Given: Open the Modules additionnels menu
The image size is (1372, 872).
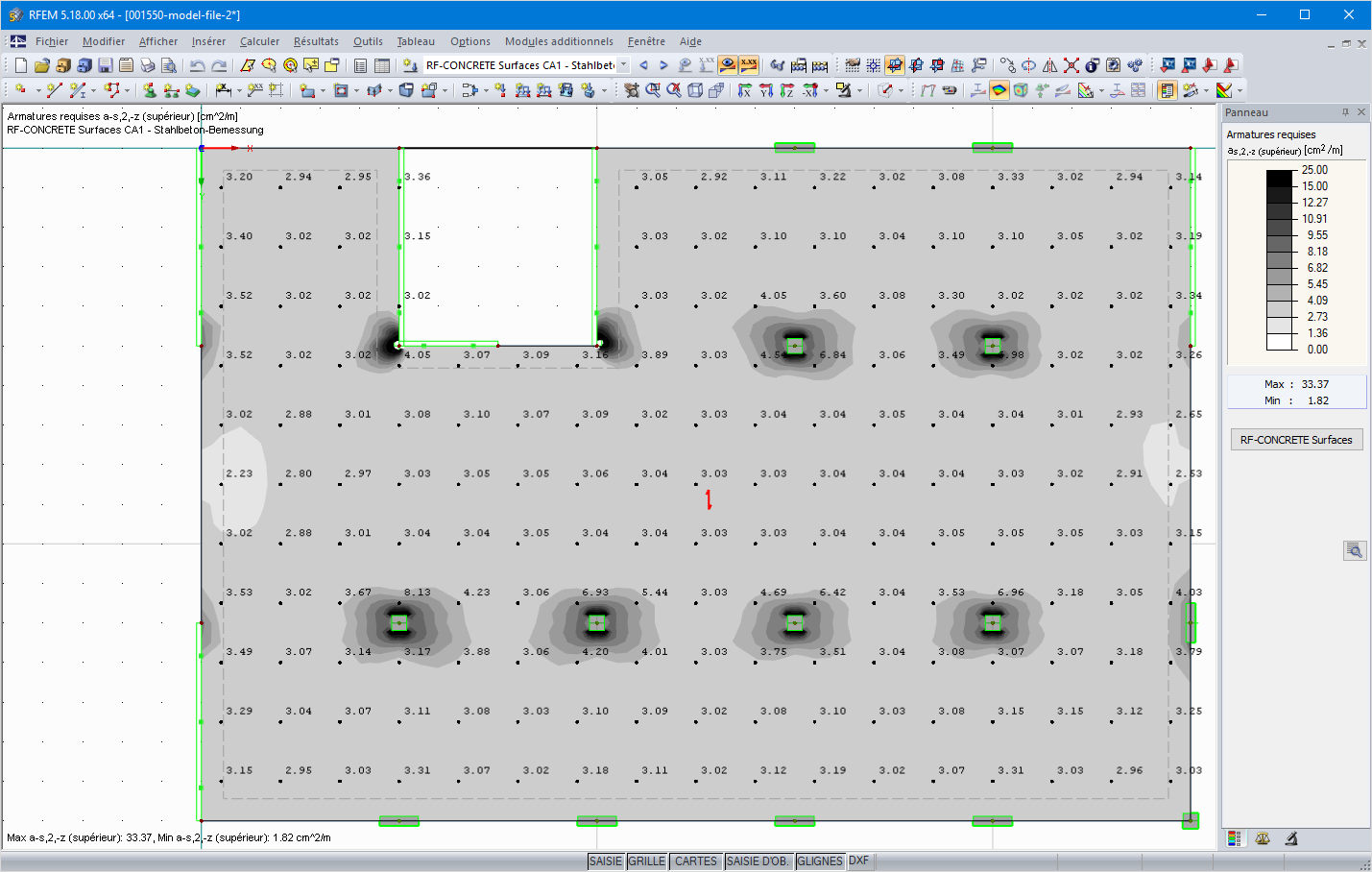Looking at the screenshot, I should click(x=559, y=41).
